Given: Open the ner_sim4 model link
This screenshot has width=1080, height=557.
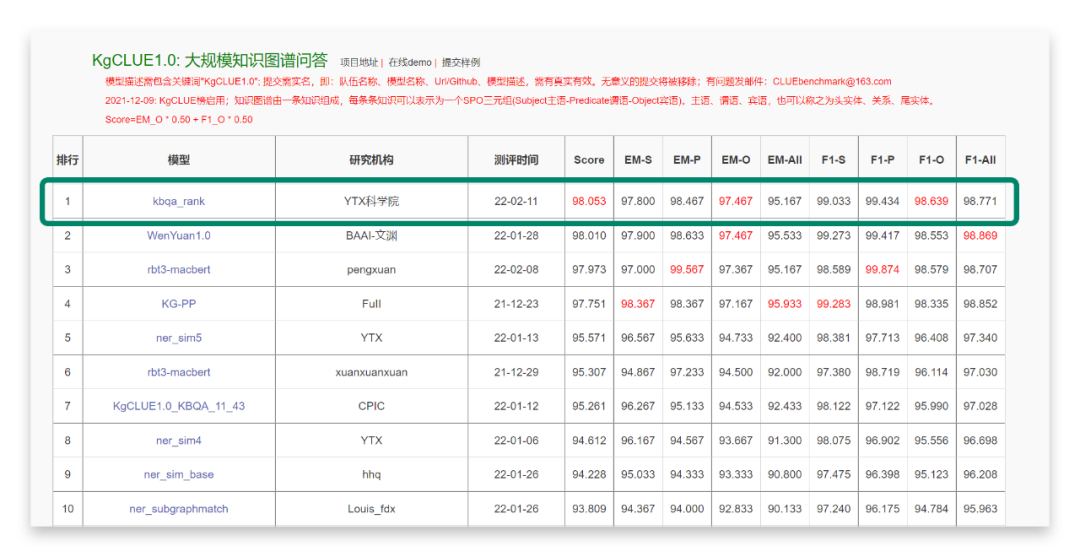Looking at the screenshot, I should coord(179,440).
